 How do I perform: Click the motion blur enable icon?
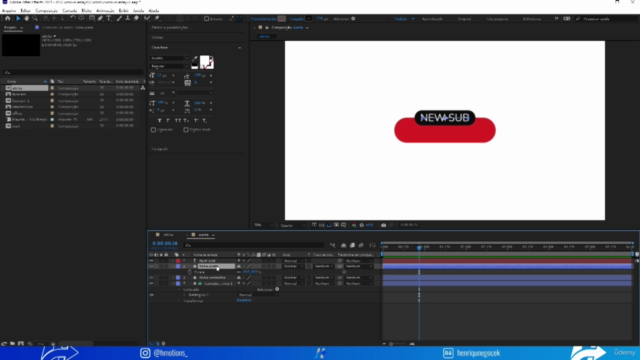click(361, 245)
